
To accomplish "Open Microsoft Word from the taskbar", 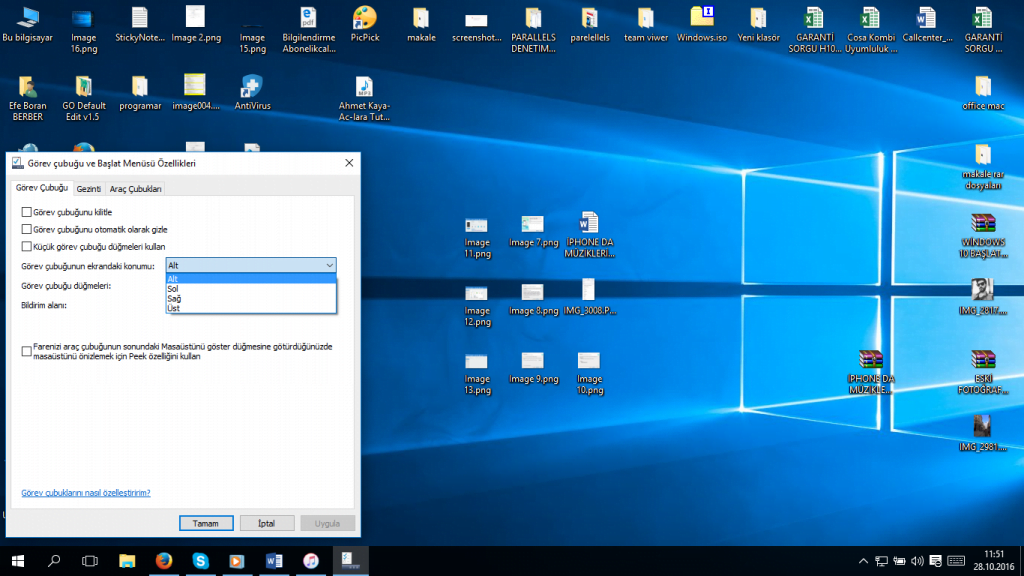I will (x=274, y=560).
